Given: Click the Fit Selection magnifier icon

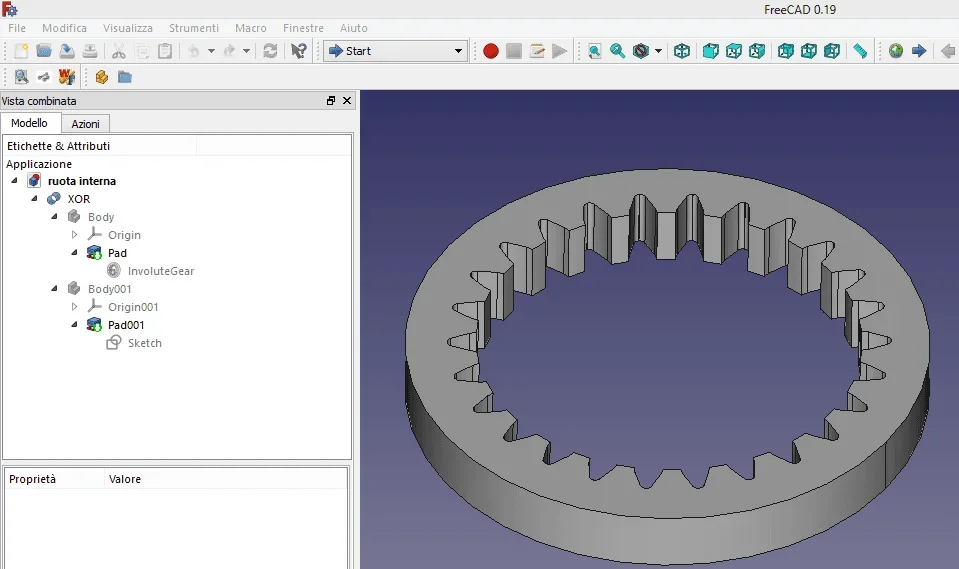Looking at the screenshot, I should (x=618, y=51).
